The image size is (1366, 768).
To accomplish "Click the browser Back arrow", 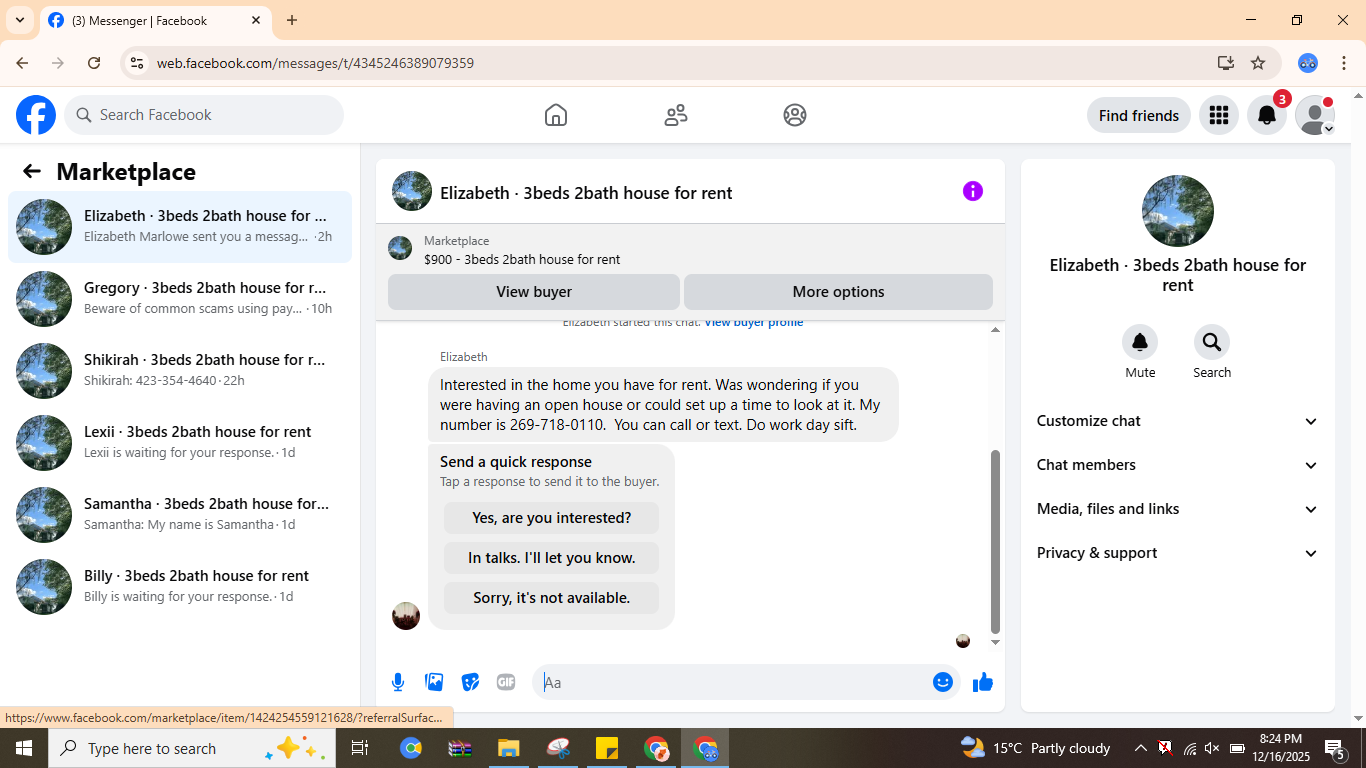I will pos(22,63).
